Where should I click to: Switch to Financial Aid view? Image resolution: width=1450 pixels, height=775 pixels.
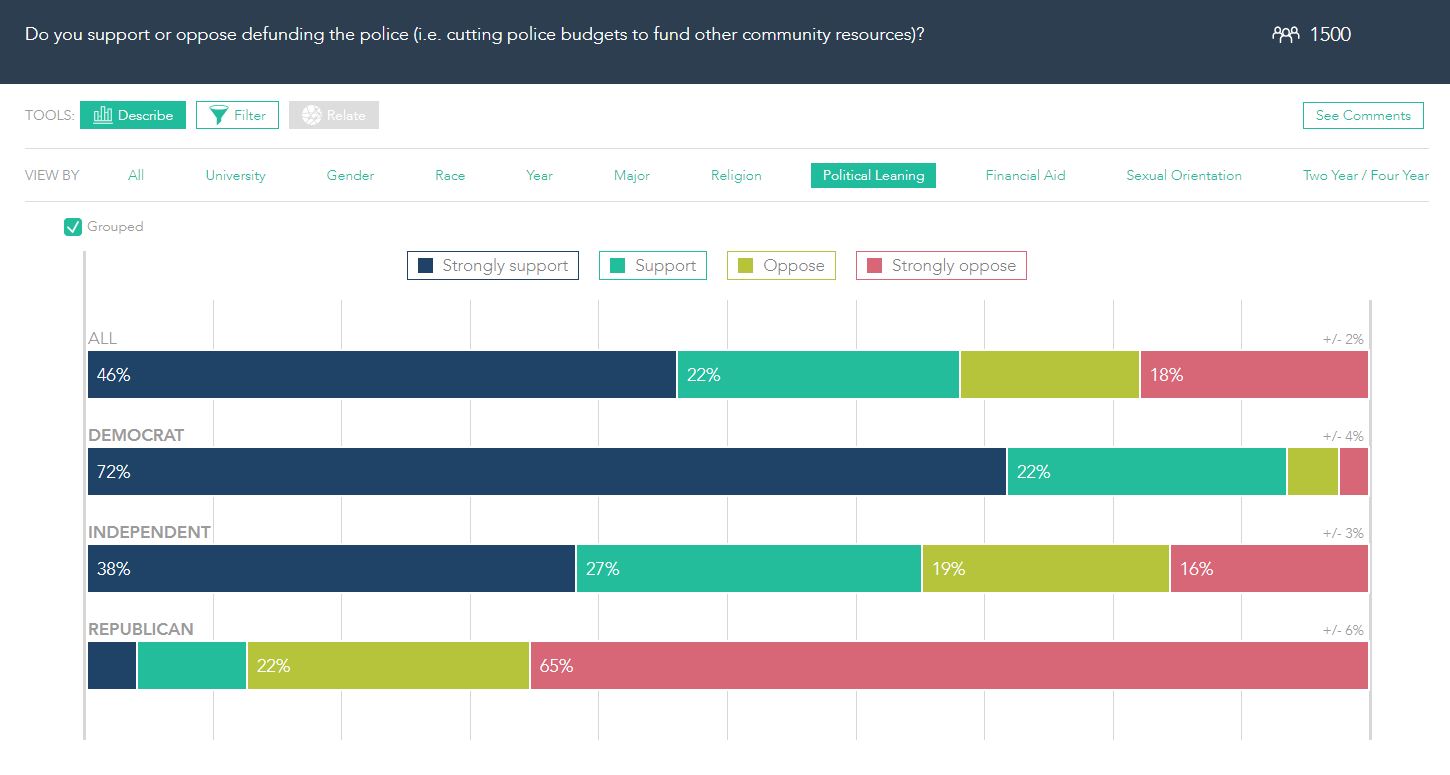click(x=1025, y=175)
